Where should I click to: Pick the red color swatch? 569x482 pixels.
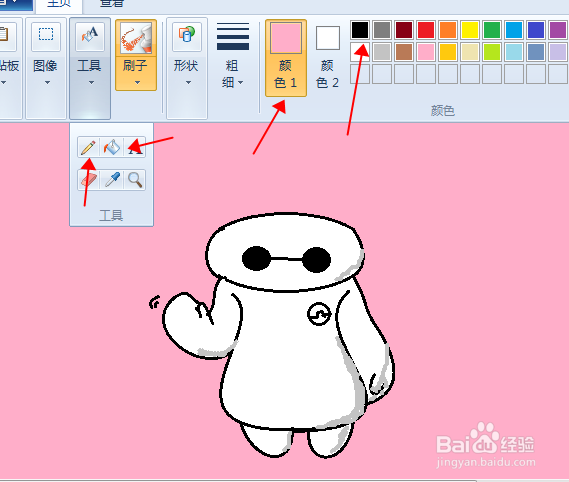click(426, 30)
